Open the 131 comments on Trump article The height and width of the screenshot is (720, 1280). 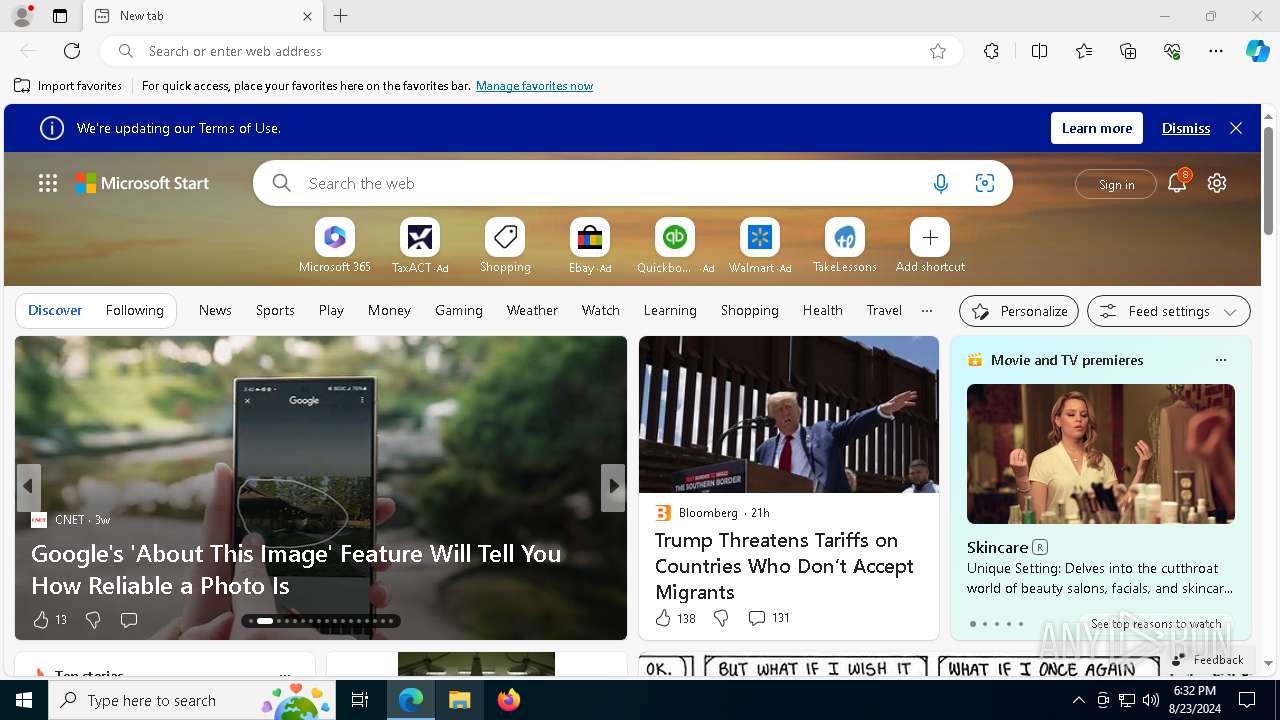(x=769, y=618)
